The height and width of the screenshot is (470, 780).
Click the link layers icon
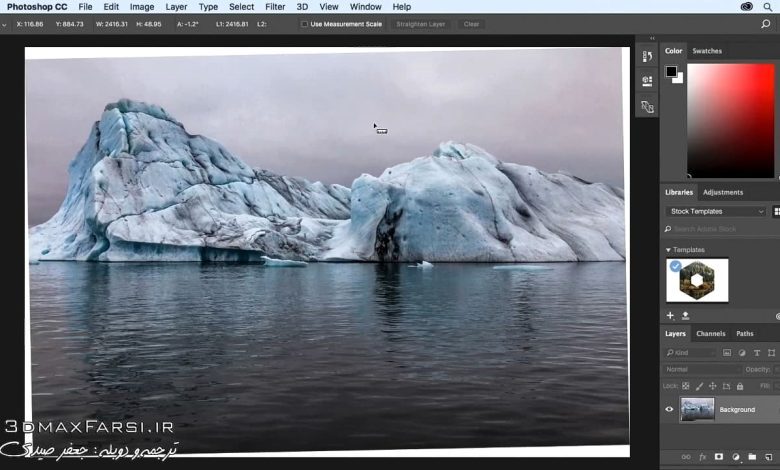pyautogui.click(x=685, y=456)
